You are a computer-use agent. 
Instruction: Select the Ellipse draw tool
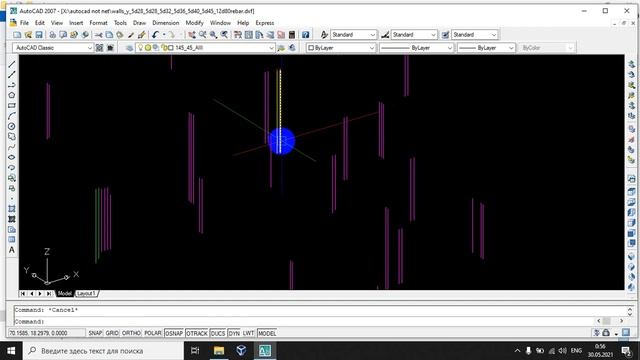[12, 157]
